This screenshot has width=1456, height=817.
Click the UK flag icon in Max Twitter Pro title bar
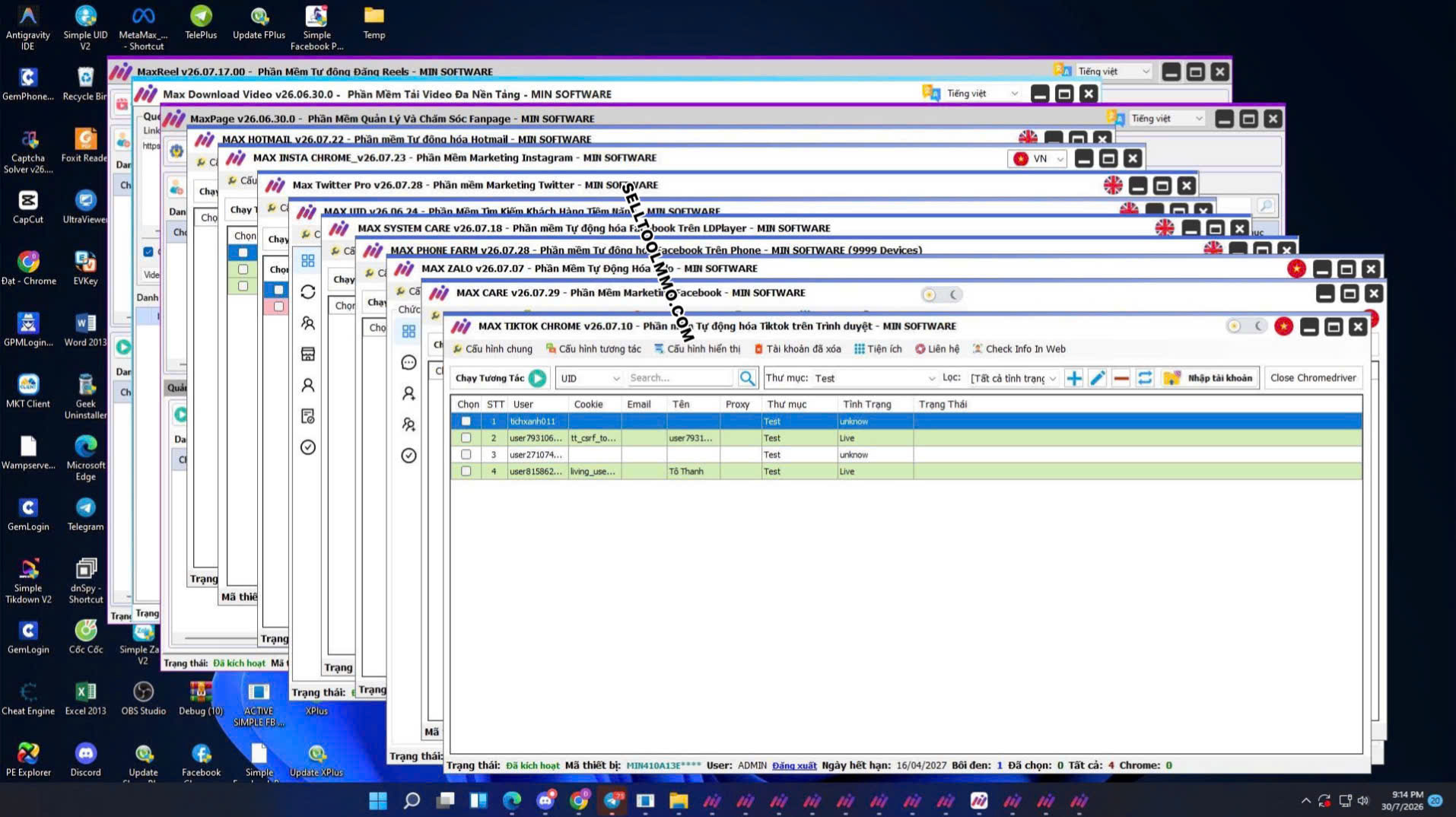tap(1113, 185)
